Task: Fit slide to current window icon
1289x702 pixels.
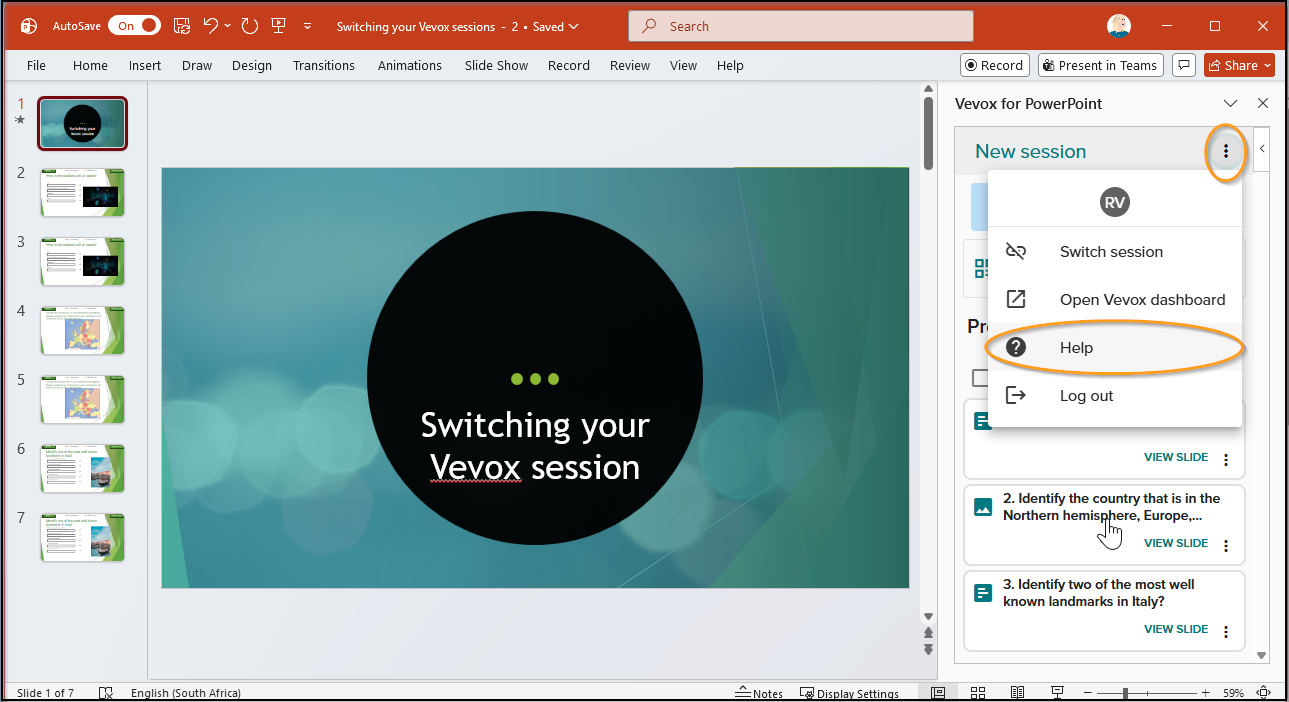Action: click(1263, 693)
